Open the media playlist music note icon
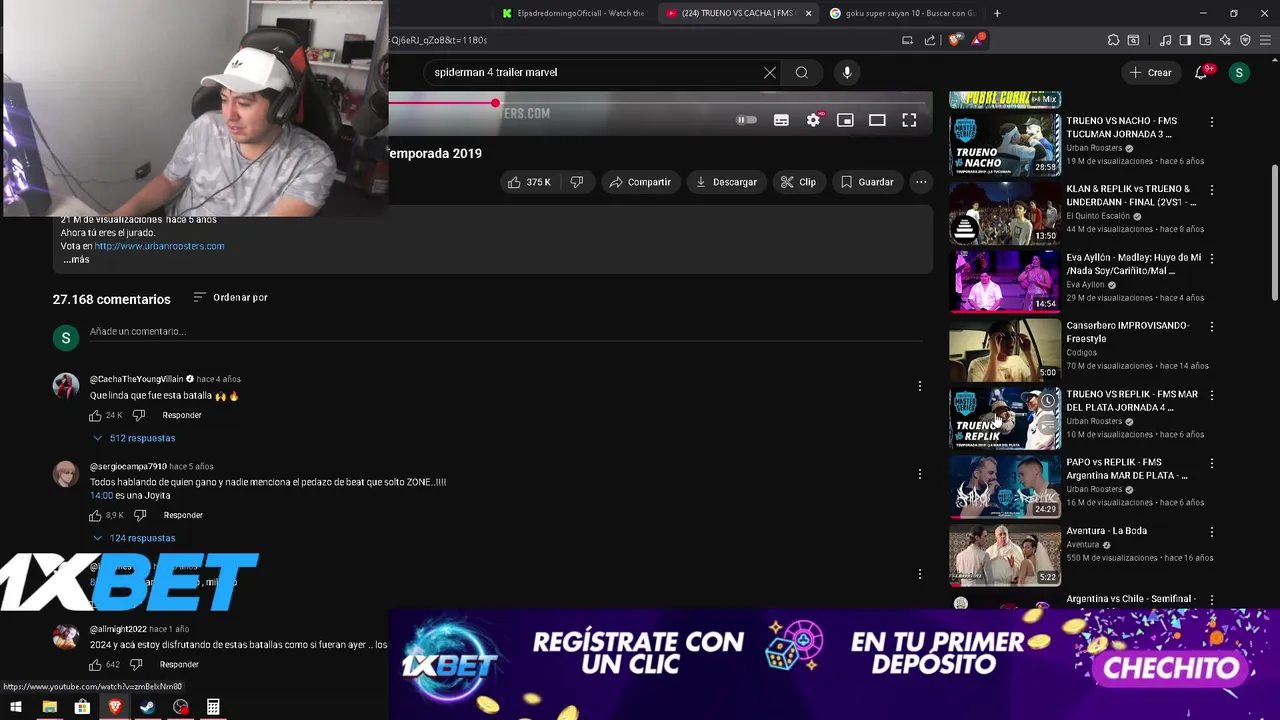Image resolution: width=1280 pixels, height=720 pixels. point(1165,40)
